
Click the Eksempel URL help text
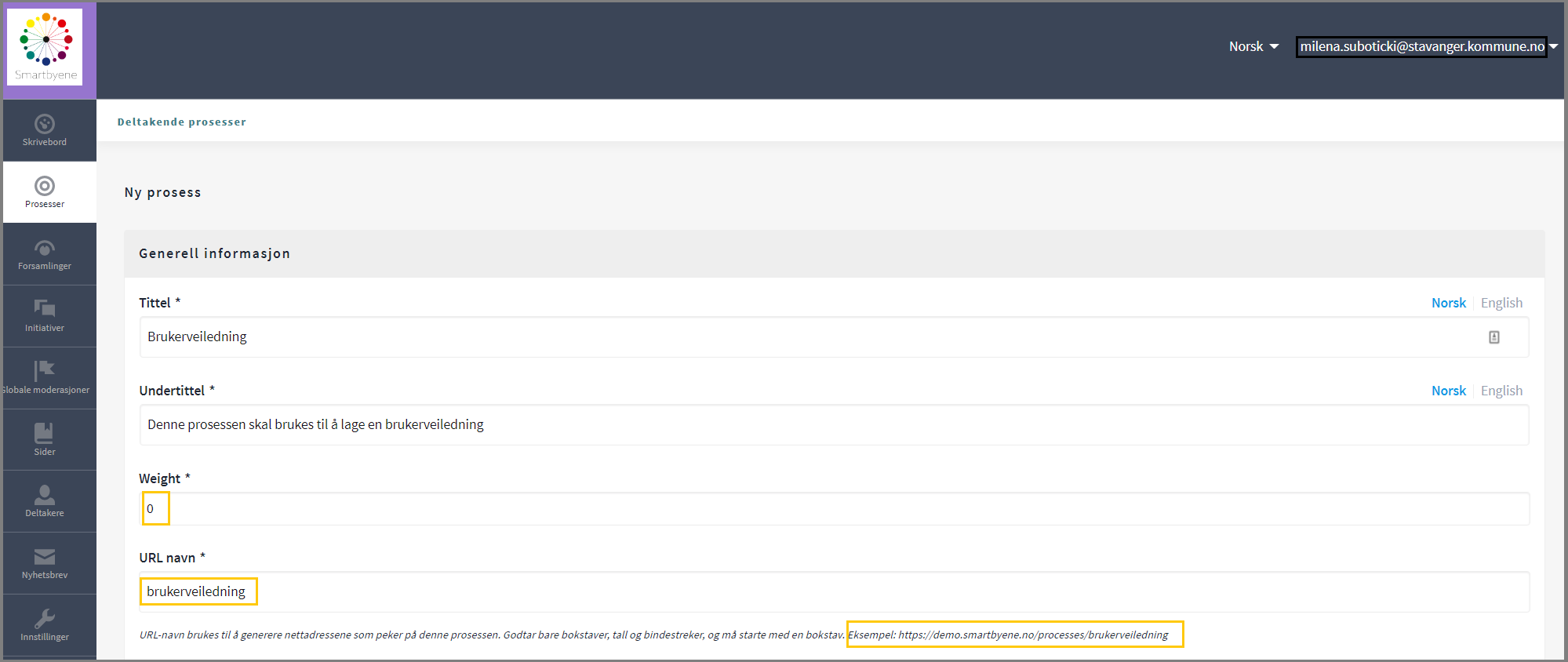(1009, 635)
